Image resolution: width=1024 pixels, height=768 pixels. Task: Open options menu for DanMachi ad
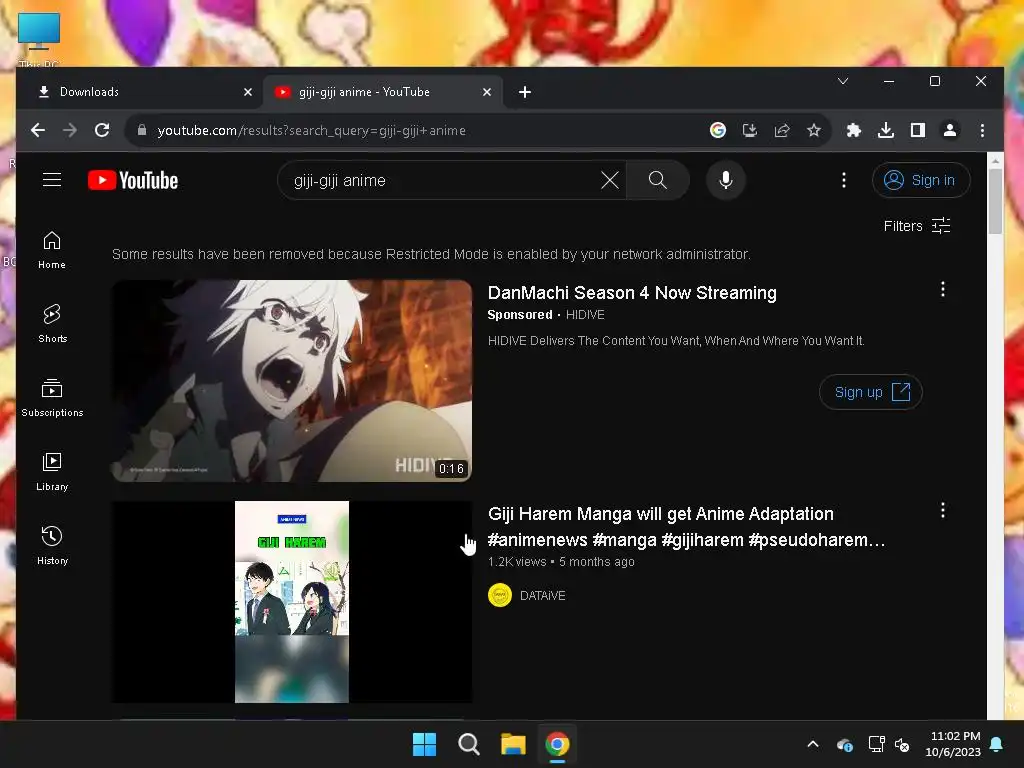[x=942, y=289]
